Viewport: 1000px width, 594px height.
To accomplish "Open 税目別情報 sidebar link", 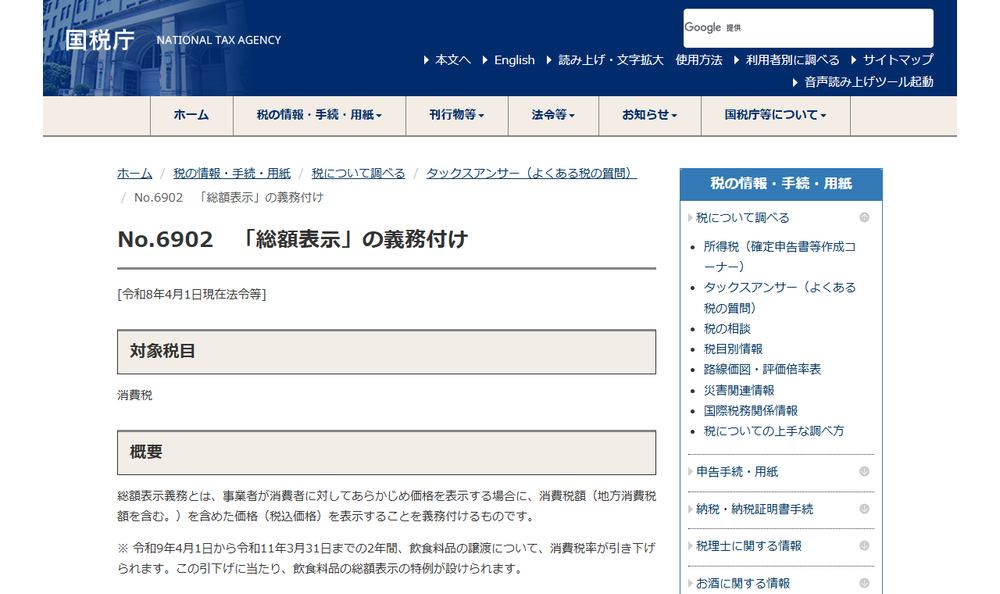I will [x=733, y=349].
